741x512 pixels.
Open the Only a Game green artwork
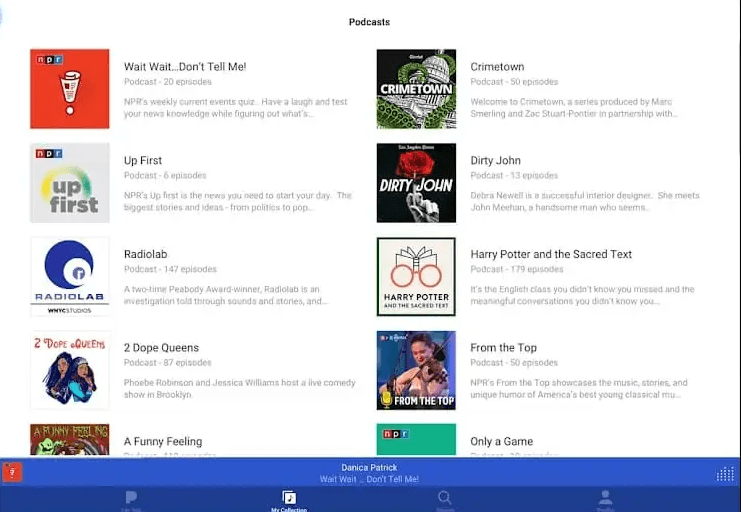click(x=416, y=439)
